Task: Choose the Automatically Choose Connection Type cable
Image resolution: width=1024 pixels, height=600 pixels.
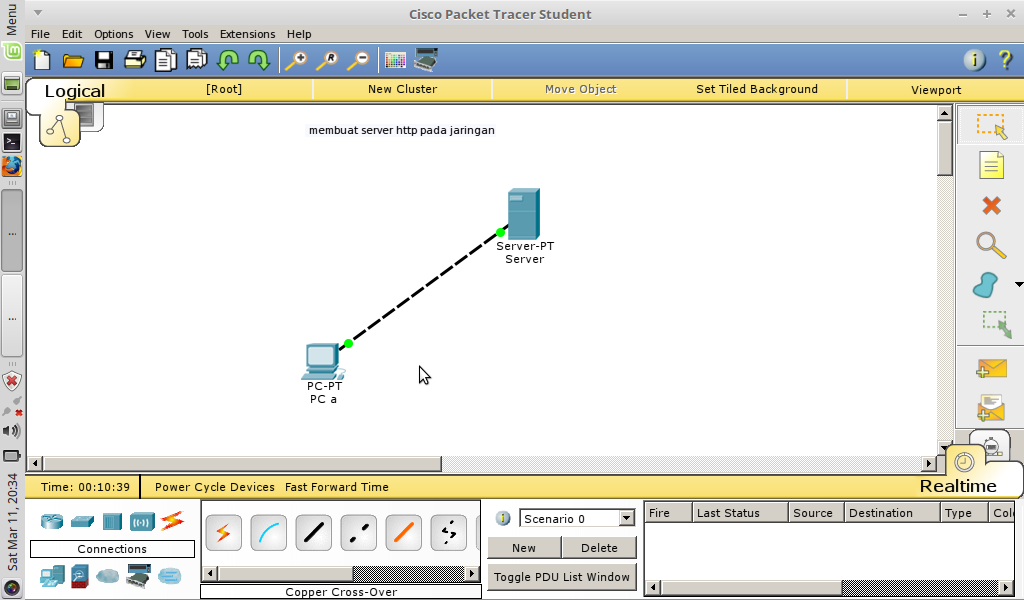Action: 224,532
